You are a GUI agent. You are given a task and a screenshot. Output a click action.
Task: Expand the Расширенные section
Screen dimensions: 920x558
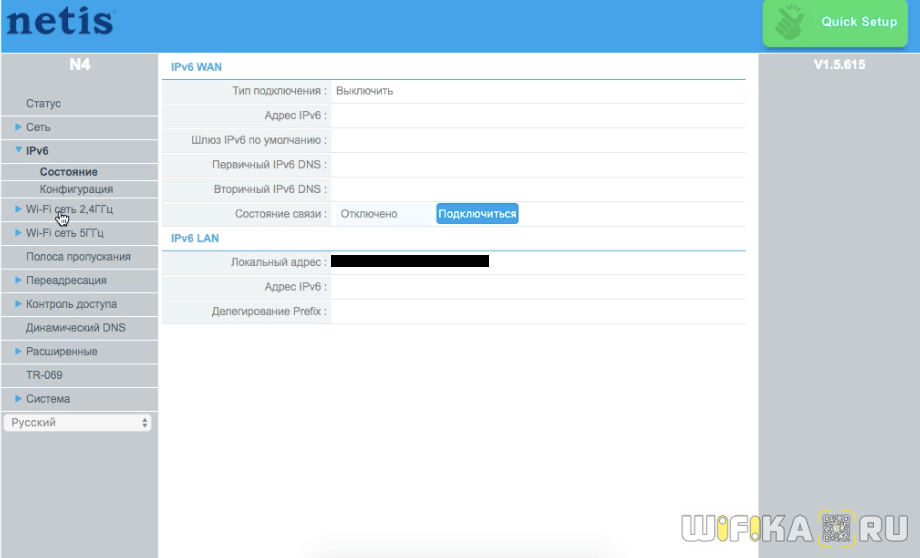point(61,352)
